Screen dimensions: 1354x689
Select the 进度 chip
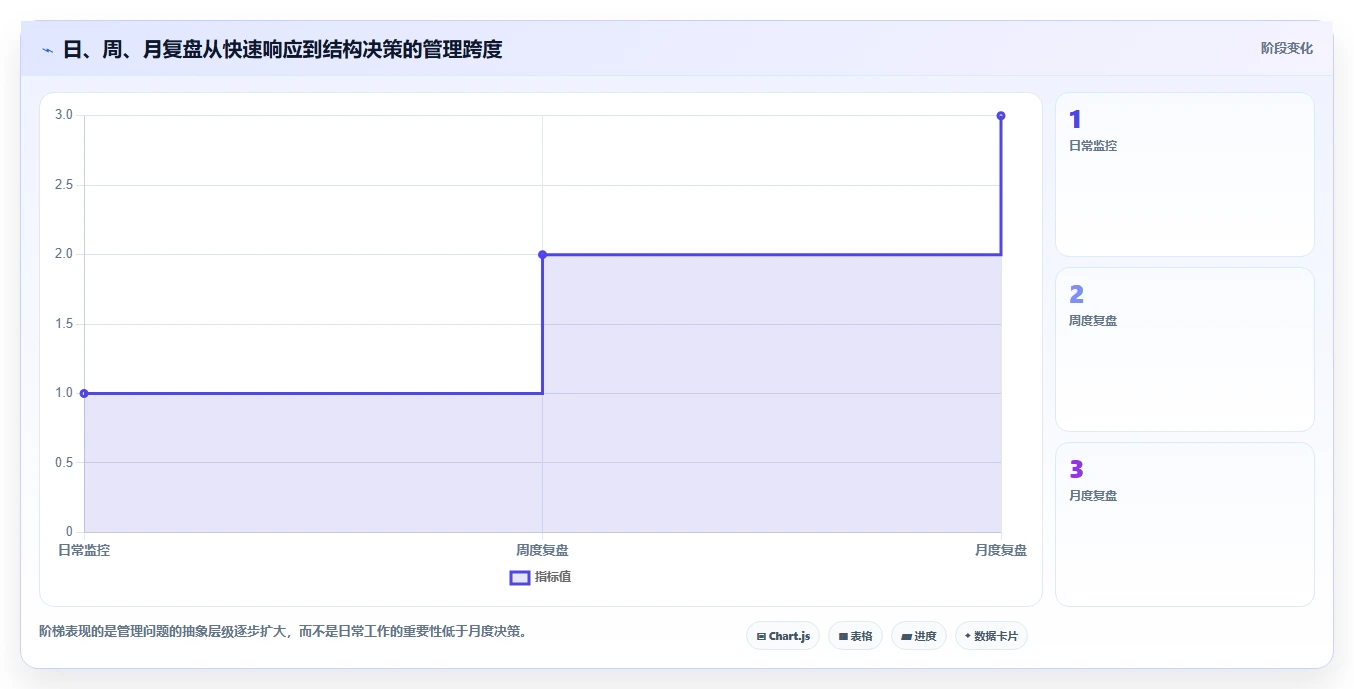[x=918, y=636]
